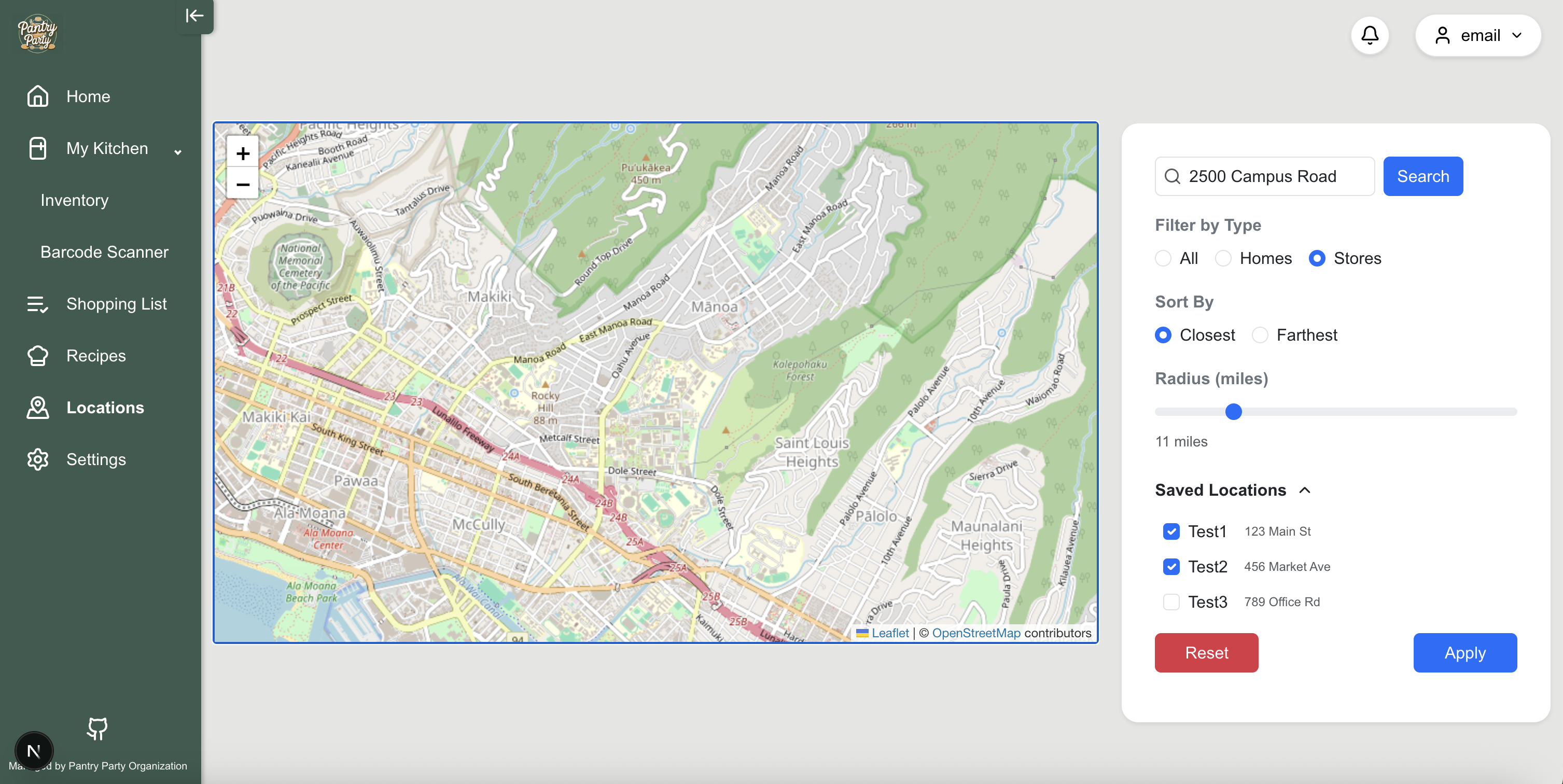Open the Inventory page

75,200
